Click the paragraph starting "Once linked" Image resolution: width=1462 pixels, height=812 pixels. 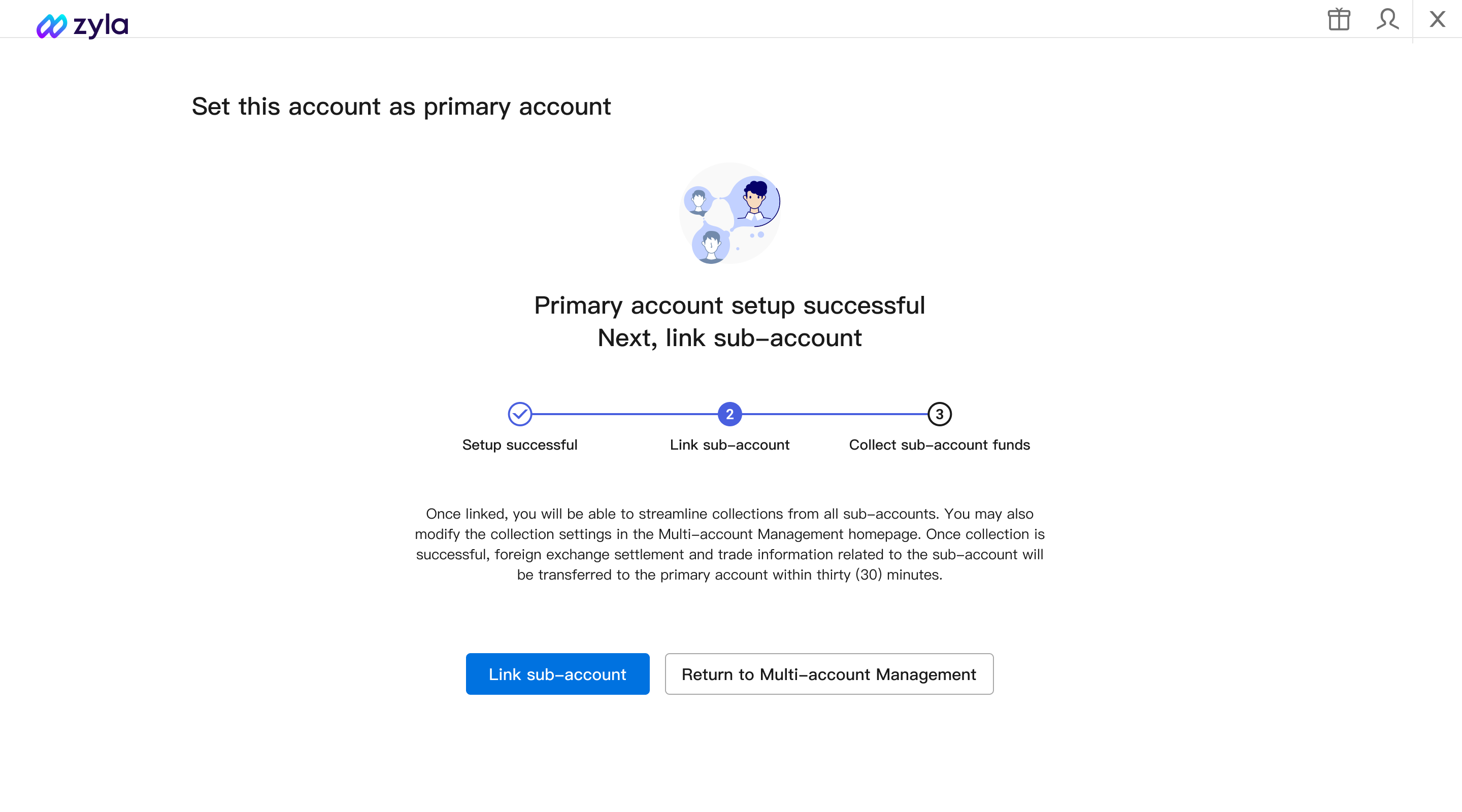(x=730, y=544)
